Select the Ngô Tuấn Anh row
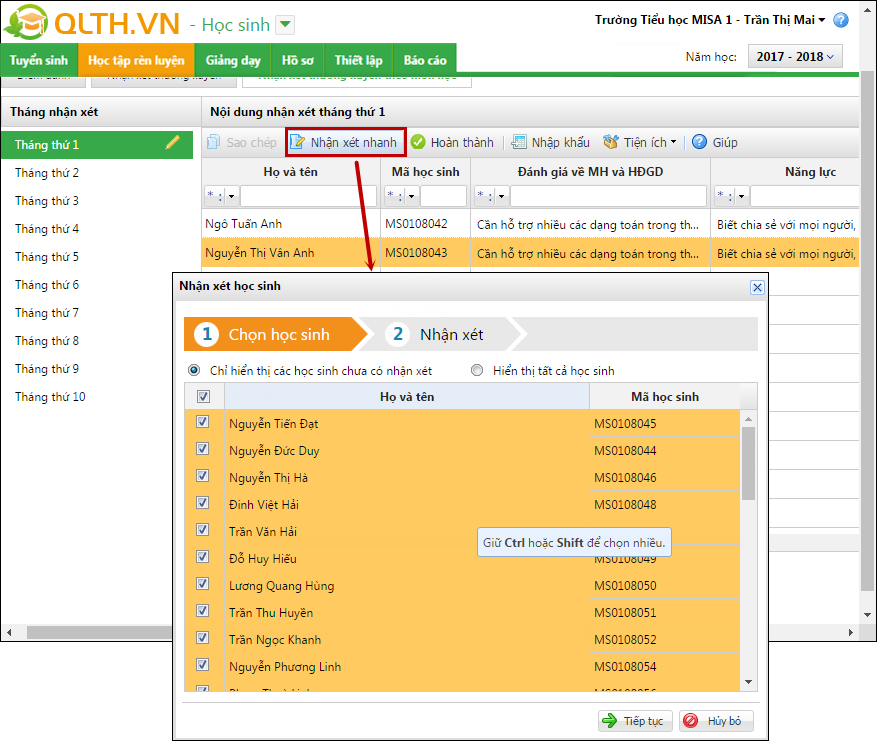The image size is (877, 745). 530,224
